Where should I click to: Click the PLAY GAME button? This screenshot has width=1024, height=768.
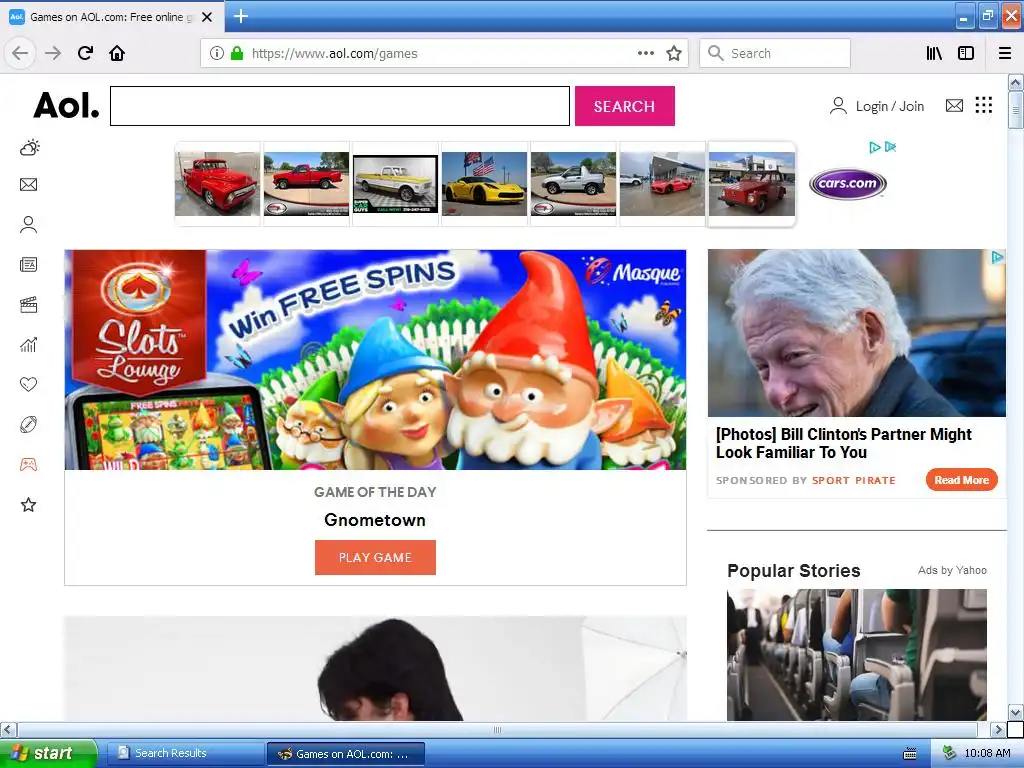tap(375, 558)
